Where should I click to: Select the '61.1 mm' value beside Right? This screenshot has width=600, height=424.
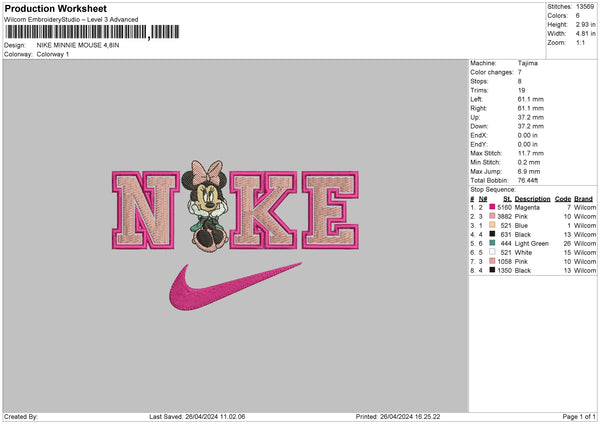coord(531,108)
